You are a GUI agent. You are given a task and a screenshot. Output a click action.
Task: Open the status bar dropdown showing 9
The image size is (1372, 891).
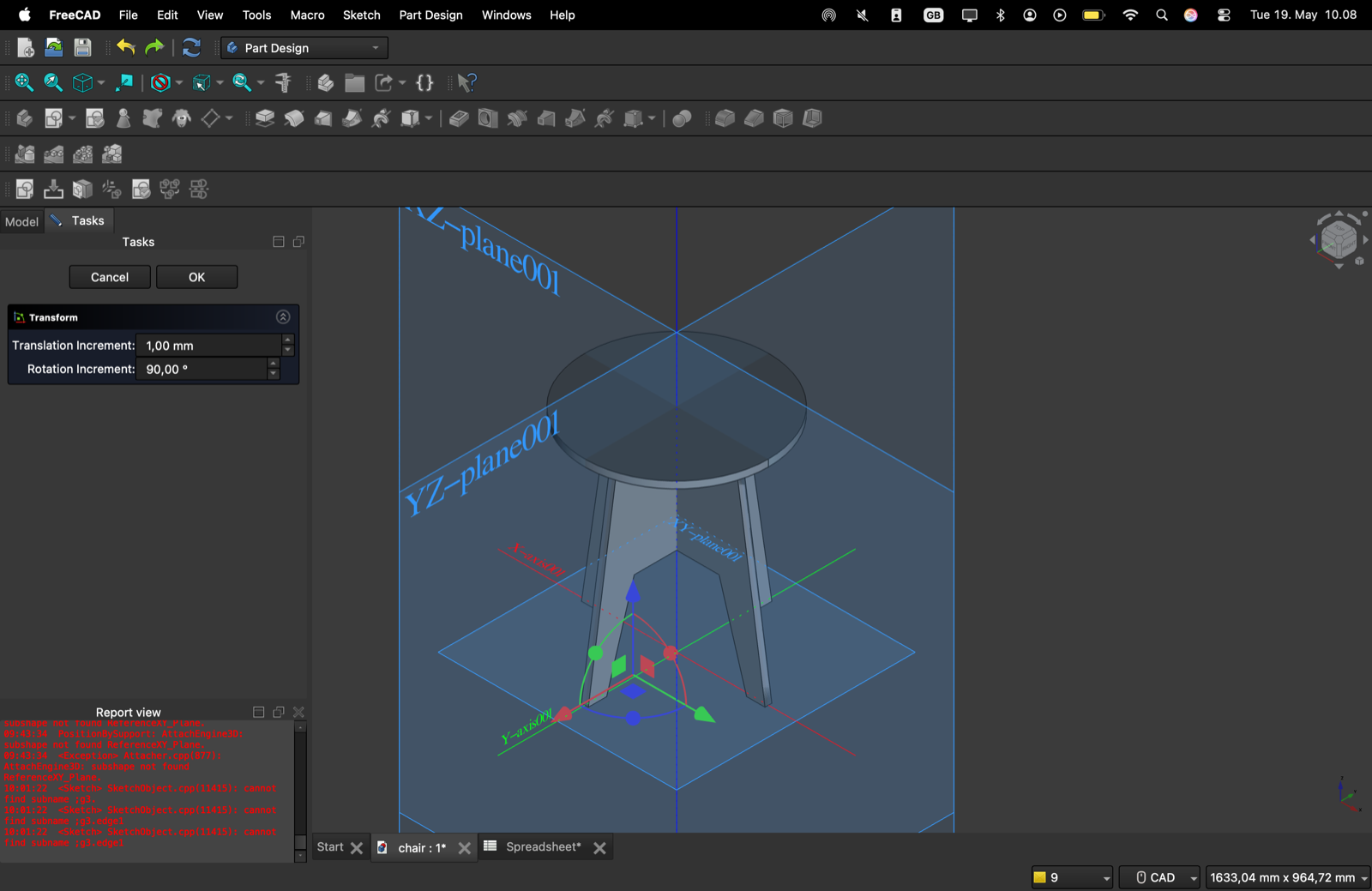click(1072, 877)
